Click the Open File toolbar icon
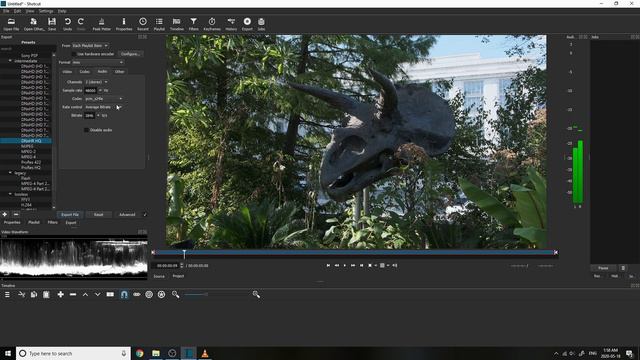Image resolution: width=640 pixels, height=360 pixels. [x=11, y=24]
